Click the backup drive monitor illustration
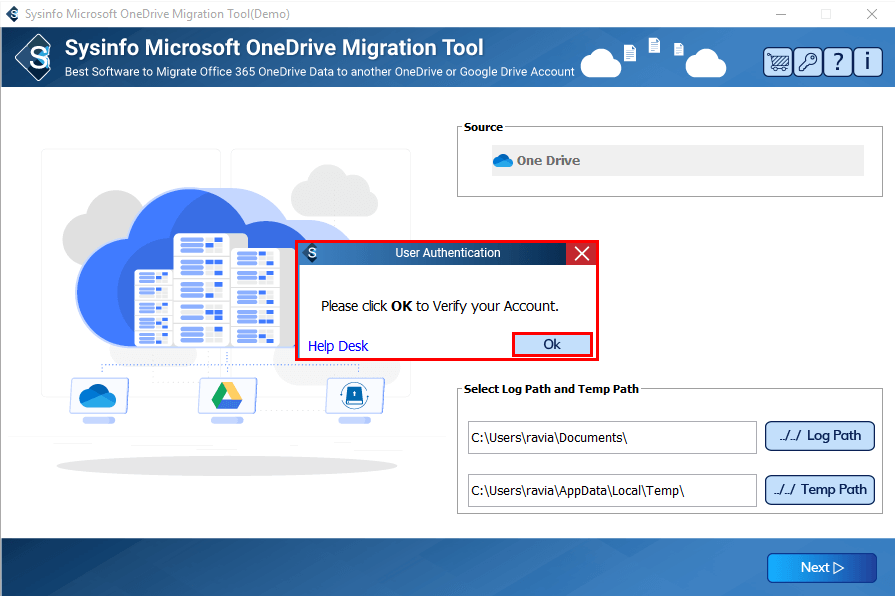The image size is (895, 596). [x=354, y=399]
